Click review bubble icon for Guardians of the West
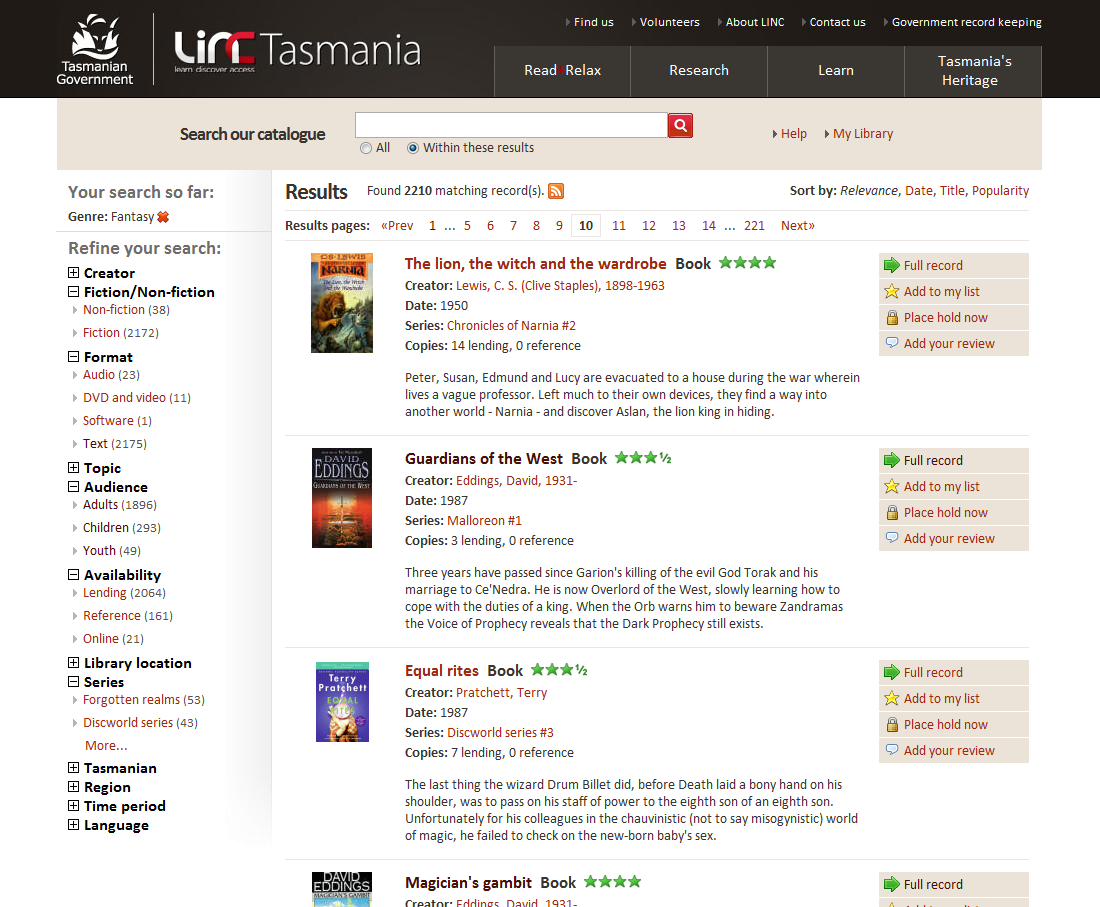 coord(892,538)
